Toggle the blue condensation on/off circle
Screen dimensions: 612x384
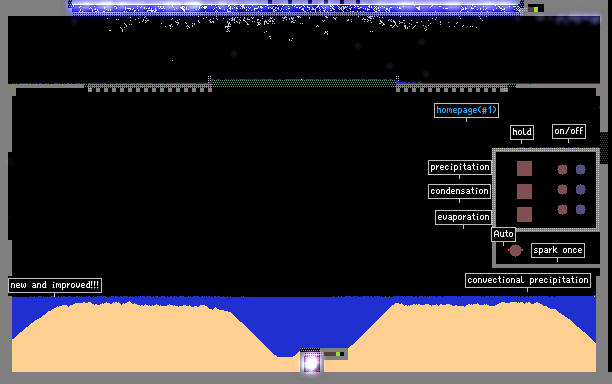[581, 190]
